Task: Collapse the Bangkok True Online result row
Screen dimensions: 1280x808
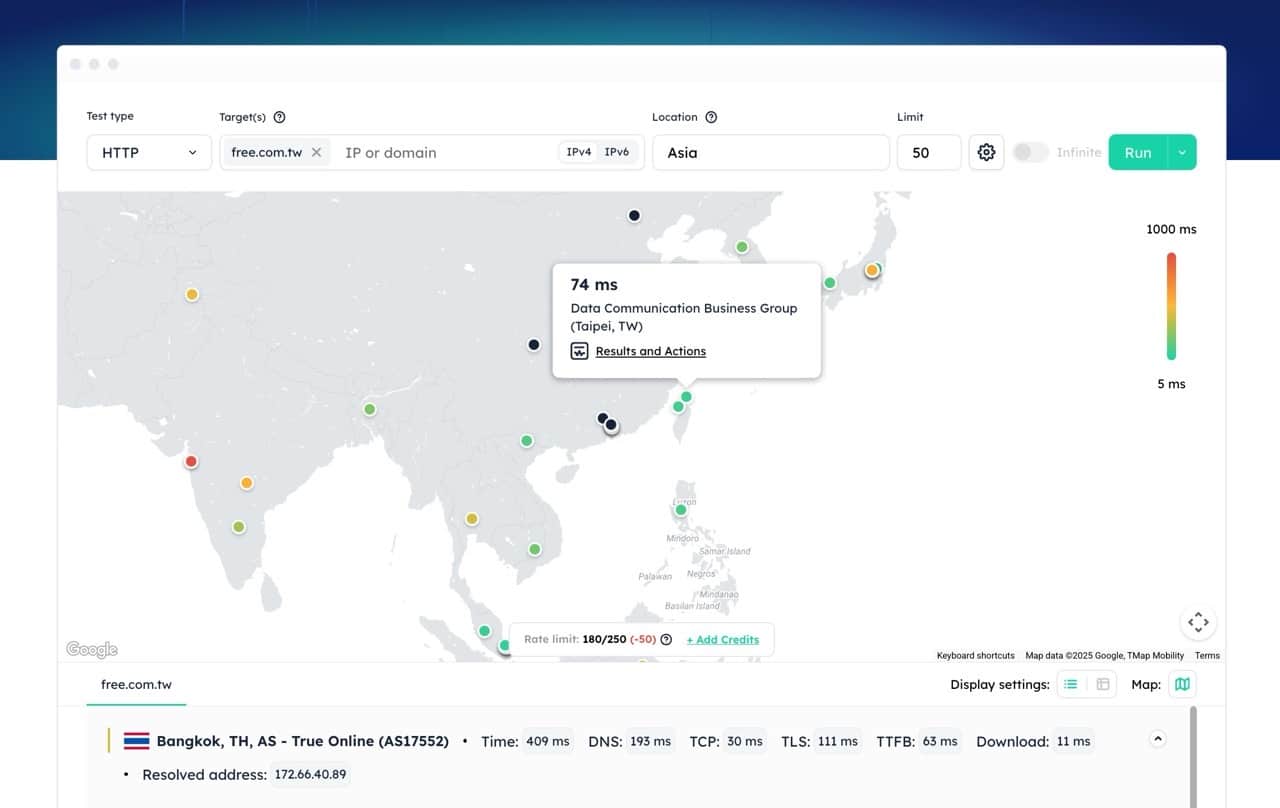Action: point(1158,740)
